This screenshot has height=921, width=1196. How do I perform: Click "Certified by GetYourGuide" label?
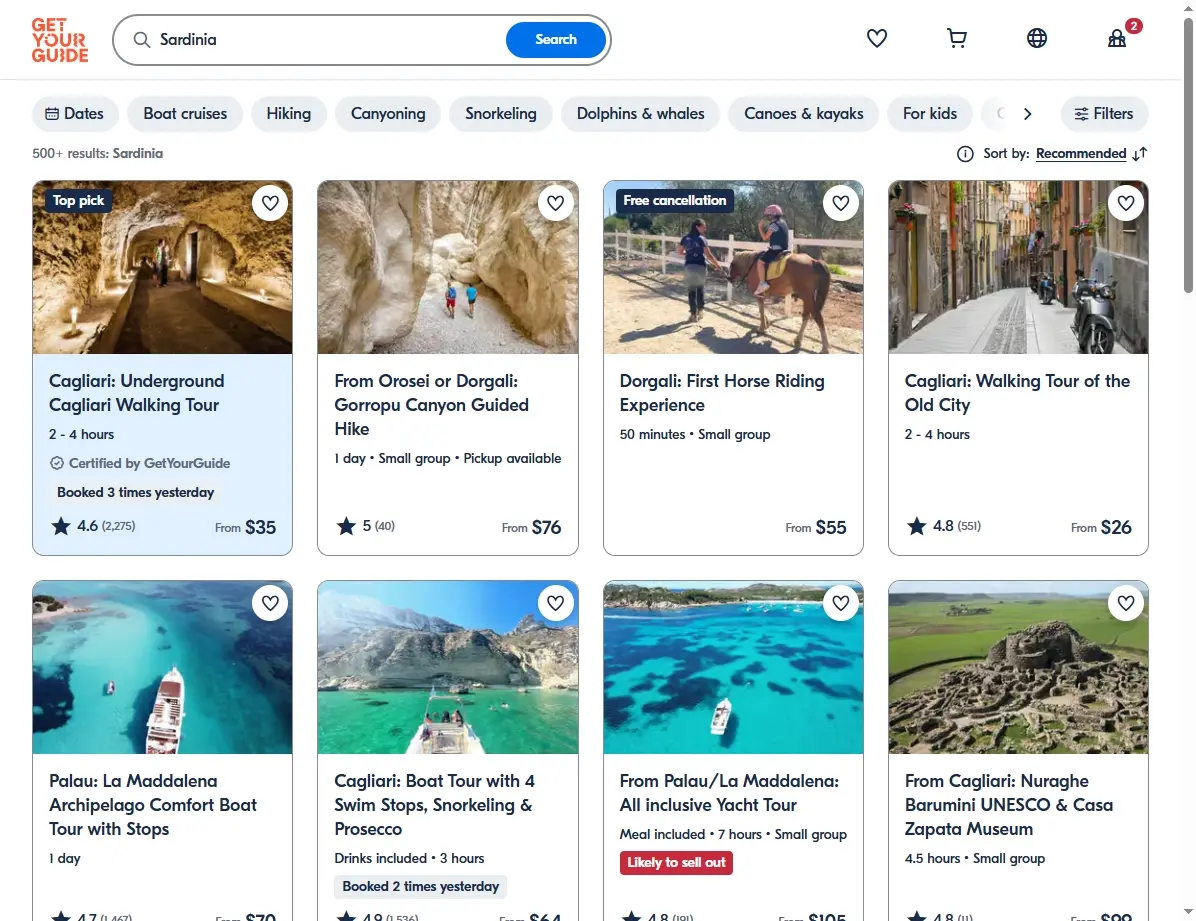coord(140,463)
